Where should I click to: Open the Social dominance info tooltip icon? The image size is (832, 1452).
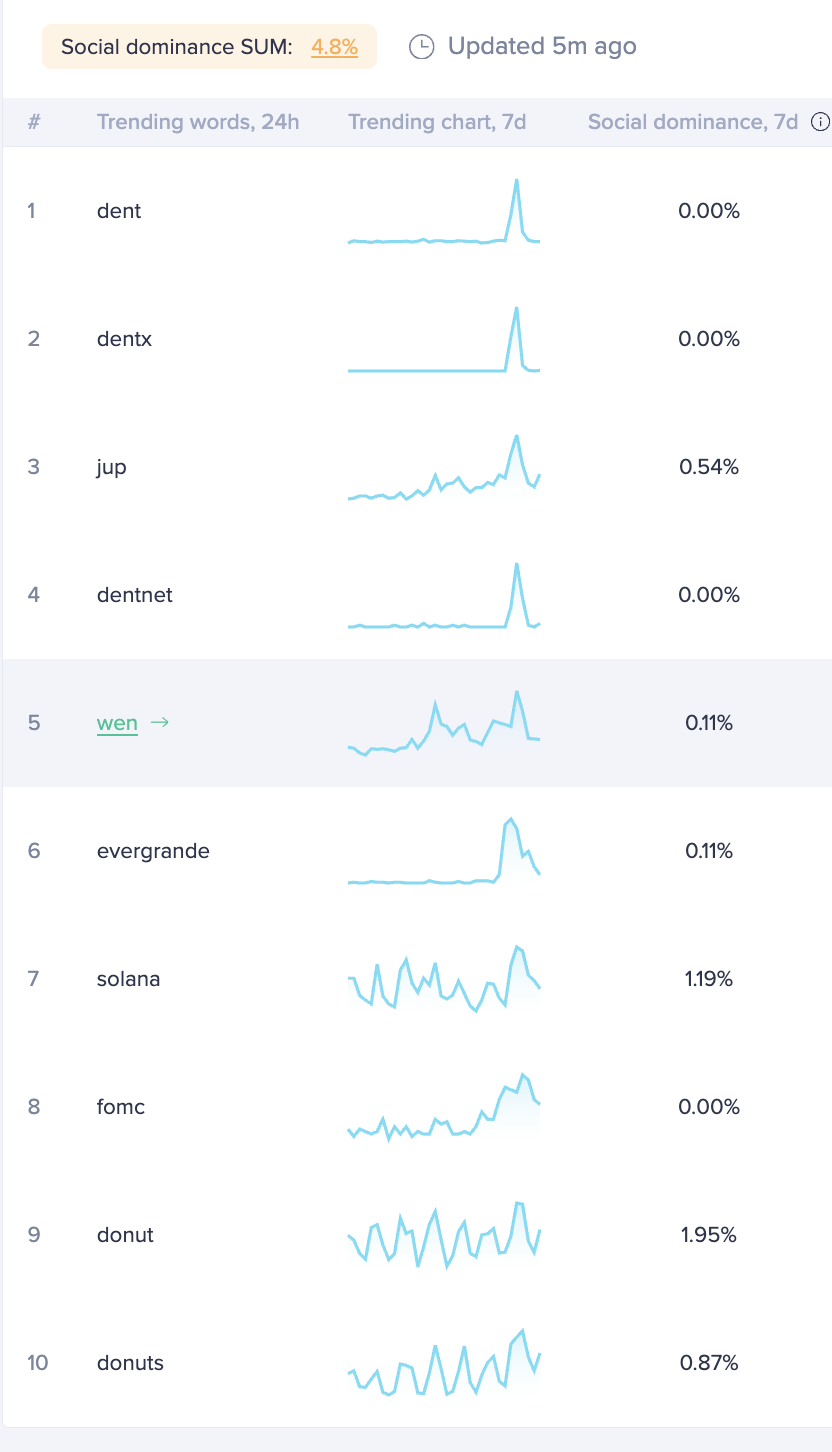(820, 121)
